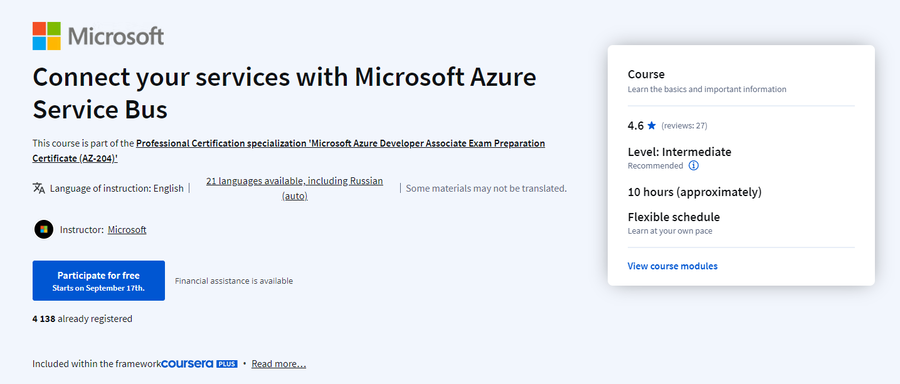Open the Read more… link
This screenshot has height=384, width=900.
pos(278,364)
